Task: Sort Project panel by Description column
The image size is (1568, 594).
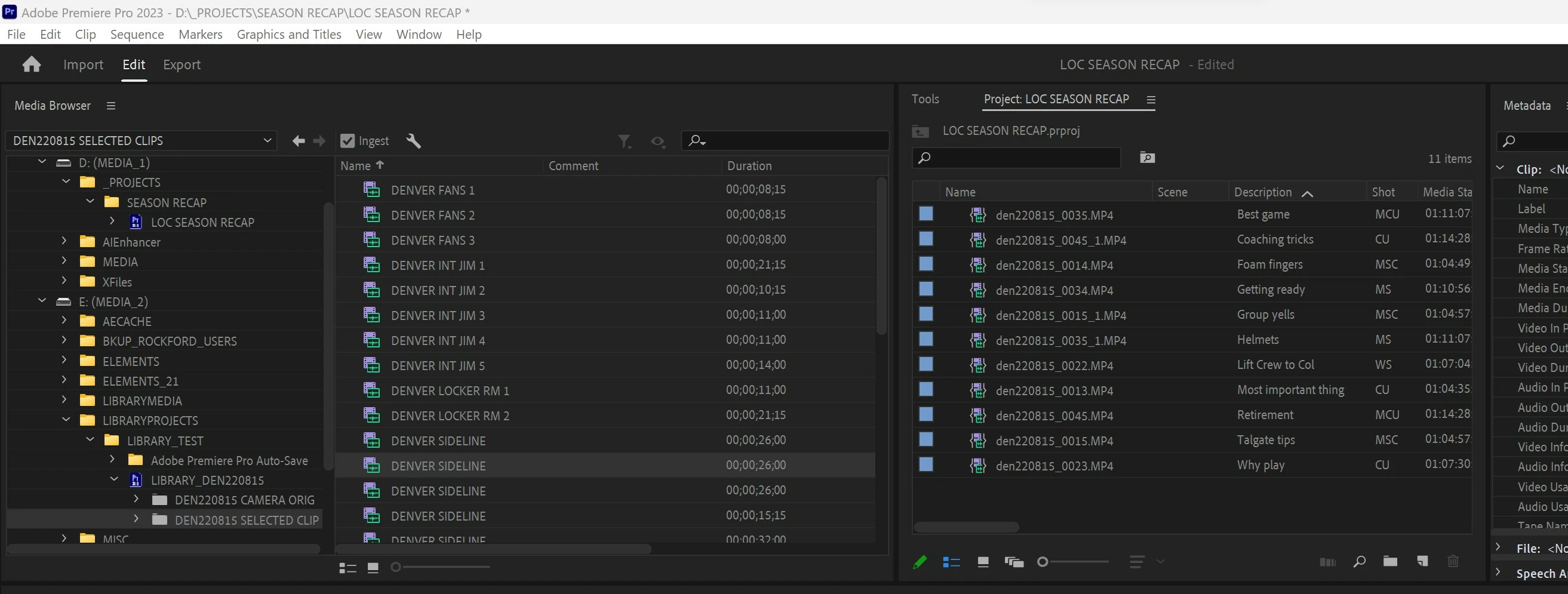Action: [1263, 192]
